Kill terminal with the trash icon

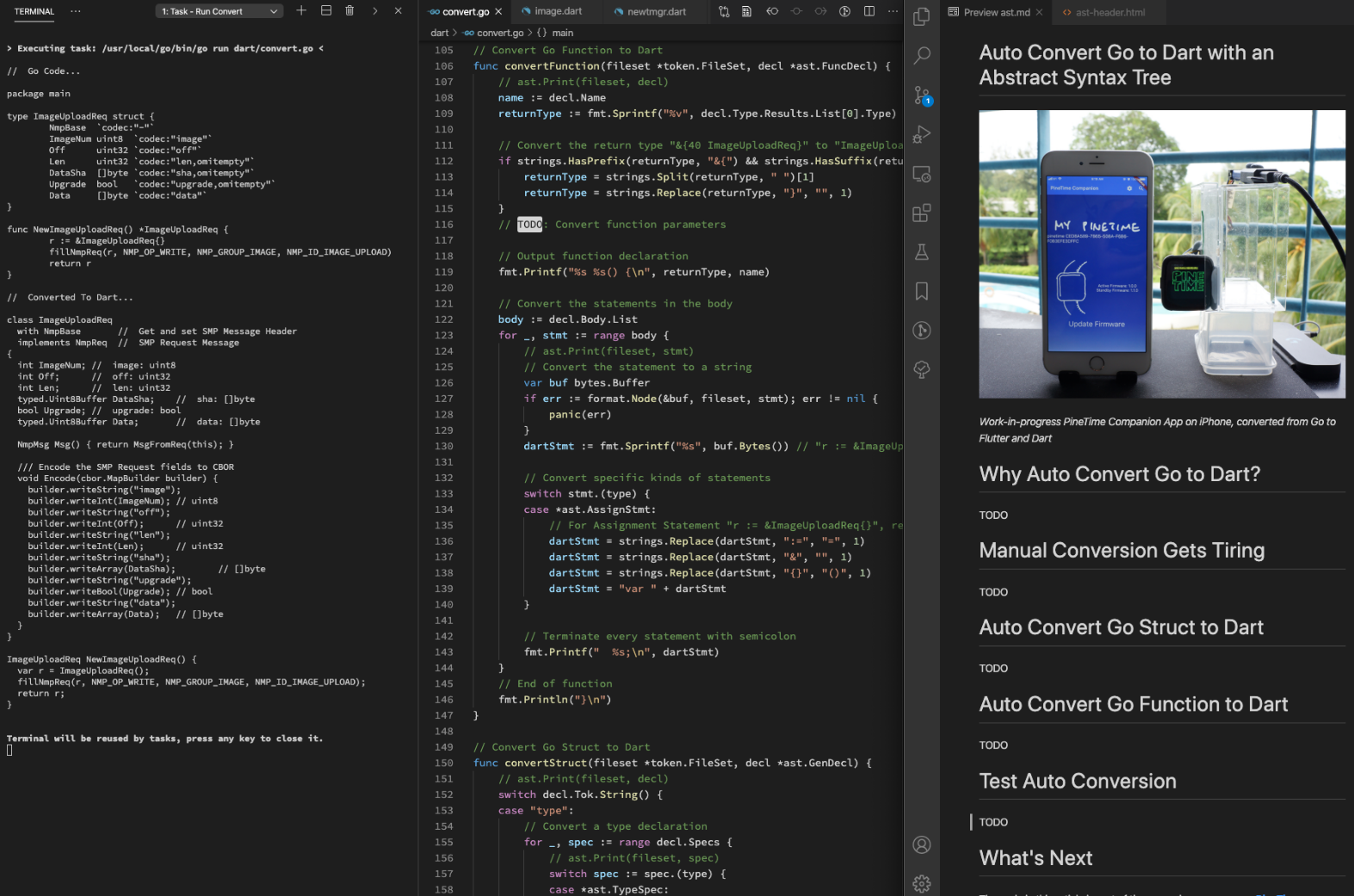click(x=349, y=11)
